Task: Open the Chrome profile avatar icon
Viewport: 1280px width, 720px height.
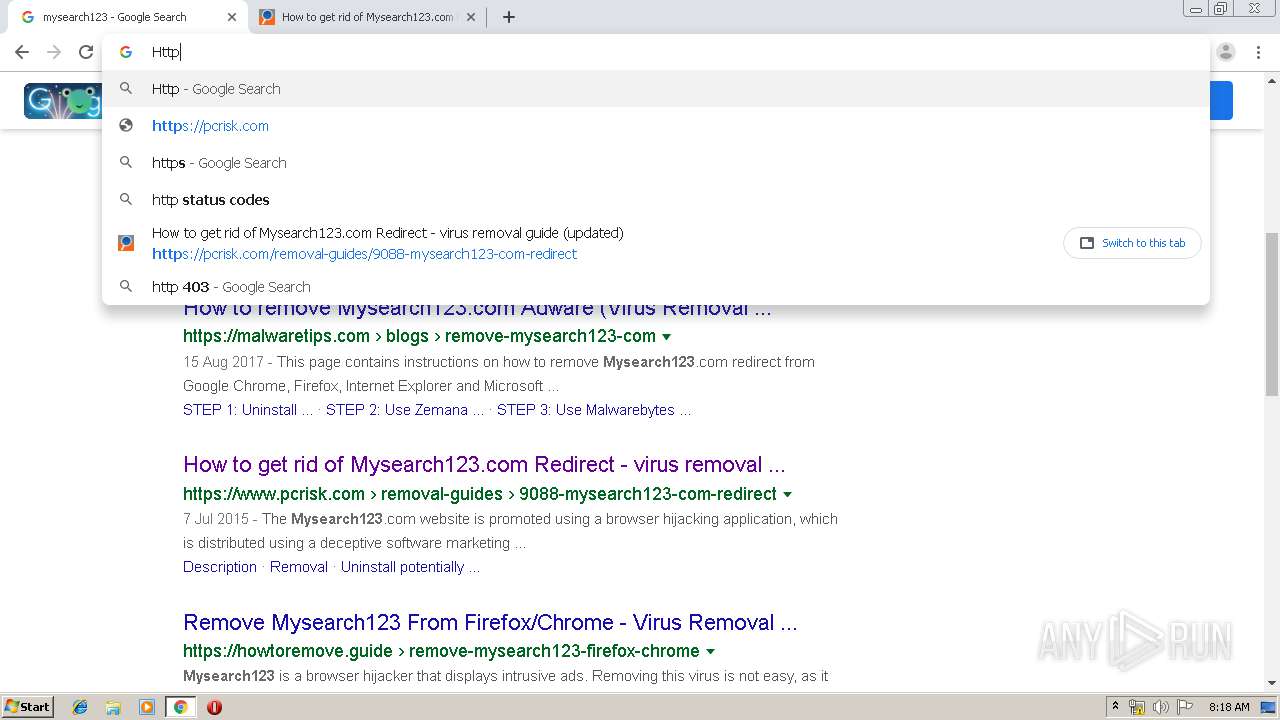Action: point(1226,52)
